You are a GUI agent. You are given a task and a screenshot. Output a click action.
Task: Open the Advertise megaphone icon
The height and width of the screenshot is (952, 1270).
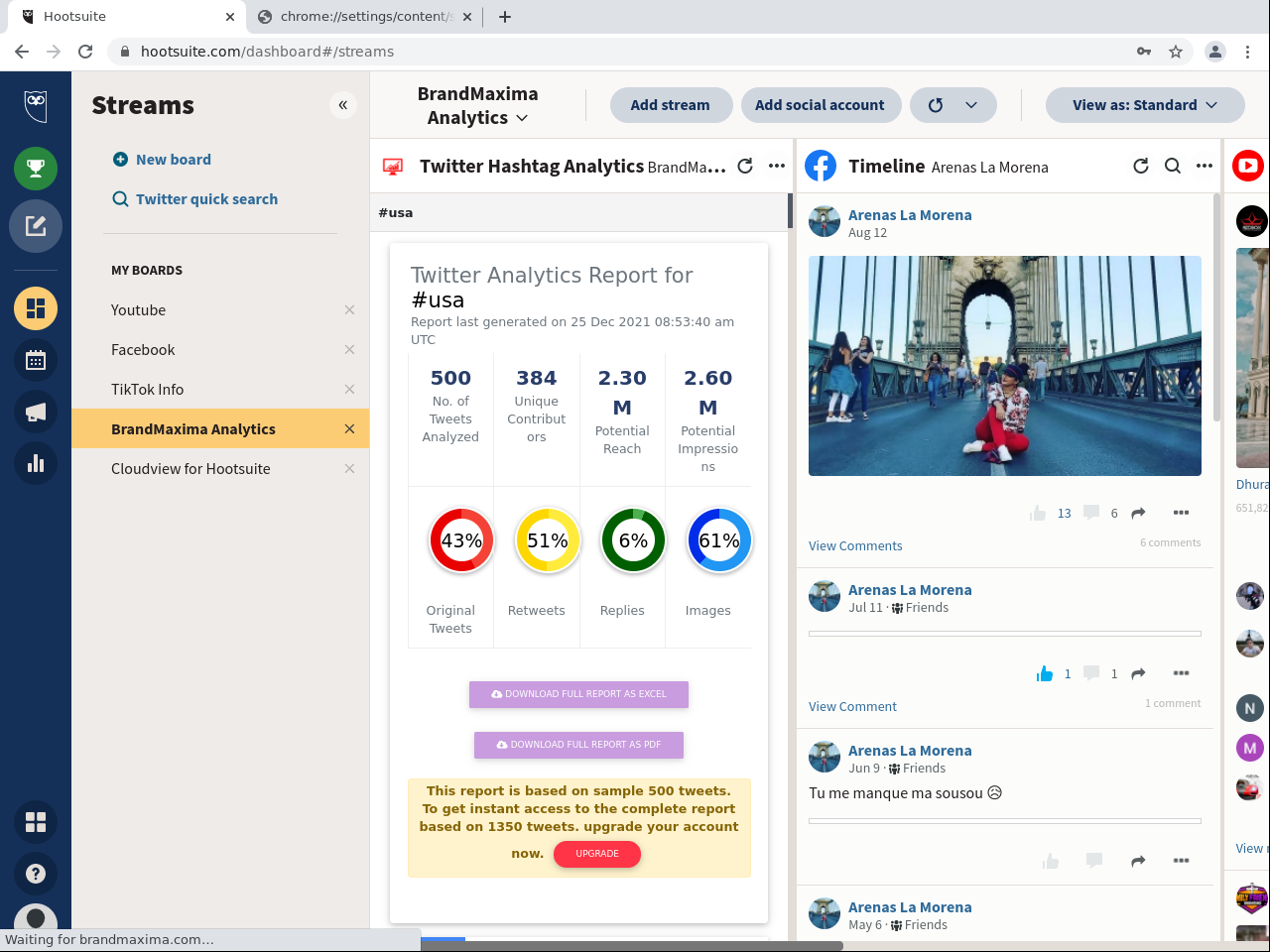(36, 412)
